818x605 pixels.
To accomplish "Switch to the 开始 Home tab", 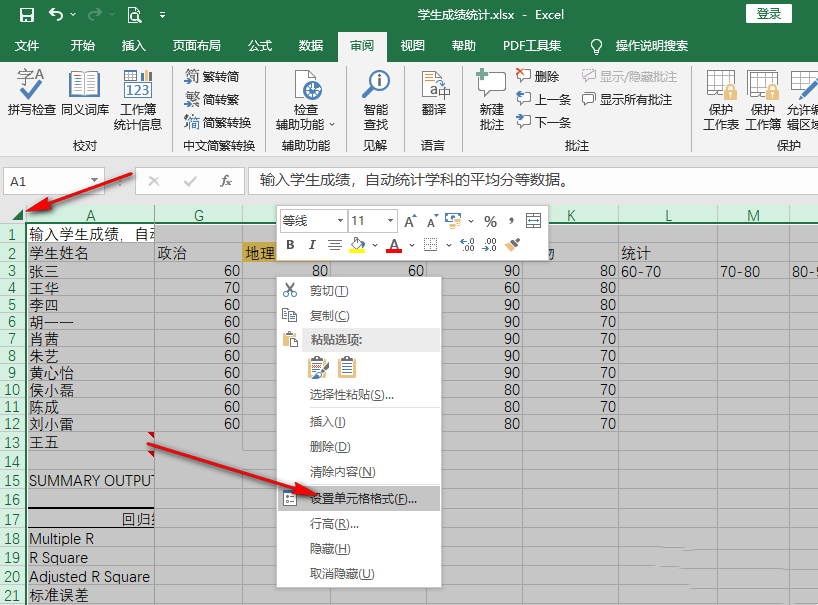I will tap(82, 46).
